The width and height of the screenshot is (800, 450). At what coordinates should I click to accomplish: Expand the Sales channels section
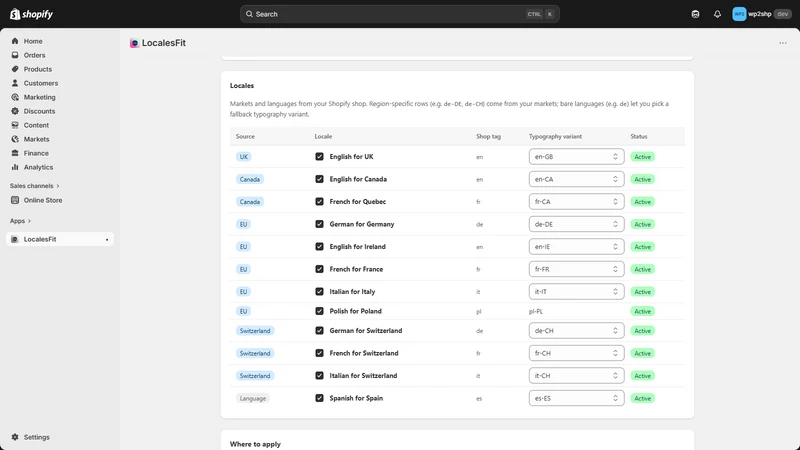tap(35, 186)
